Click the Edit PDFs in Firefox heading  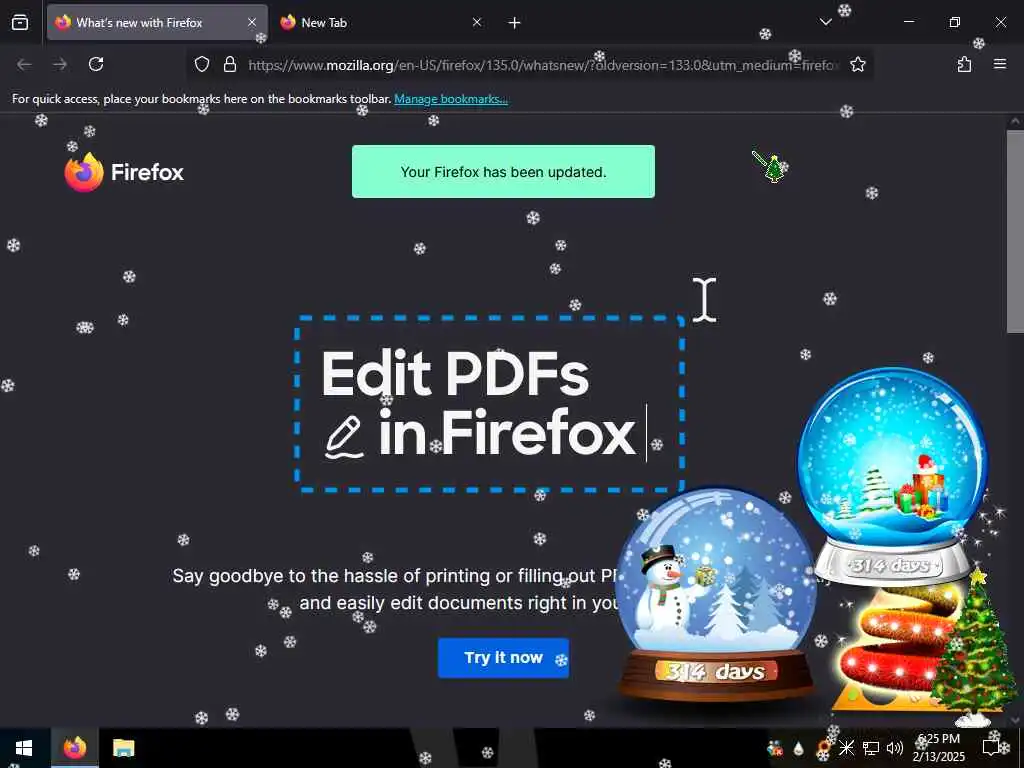tap(479, 403)
